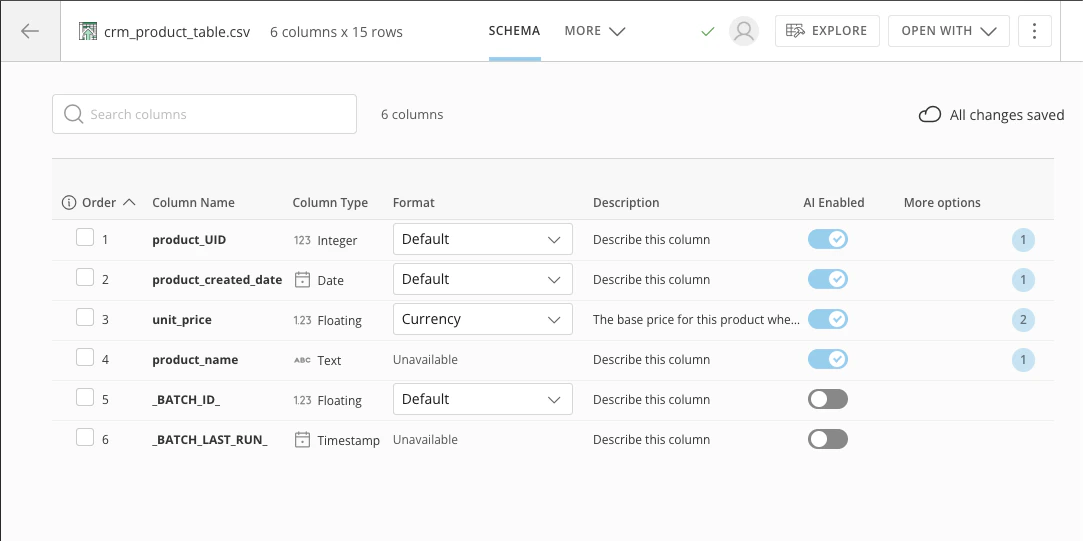Expand the Format dropdown for product_created_date
The height and width of the screenshot is (541, 1083).
(x=482, y=279)
